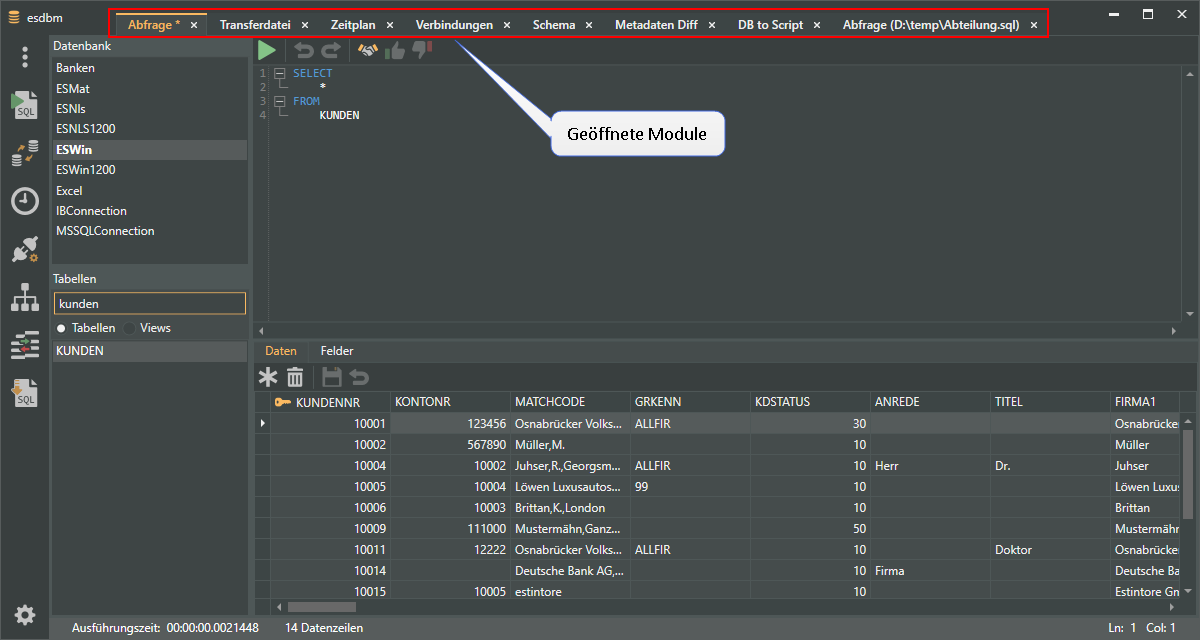The image size is (1200, 640).
Task: Save data changes with disk icon
Action: pos(332,377)
